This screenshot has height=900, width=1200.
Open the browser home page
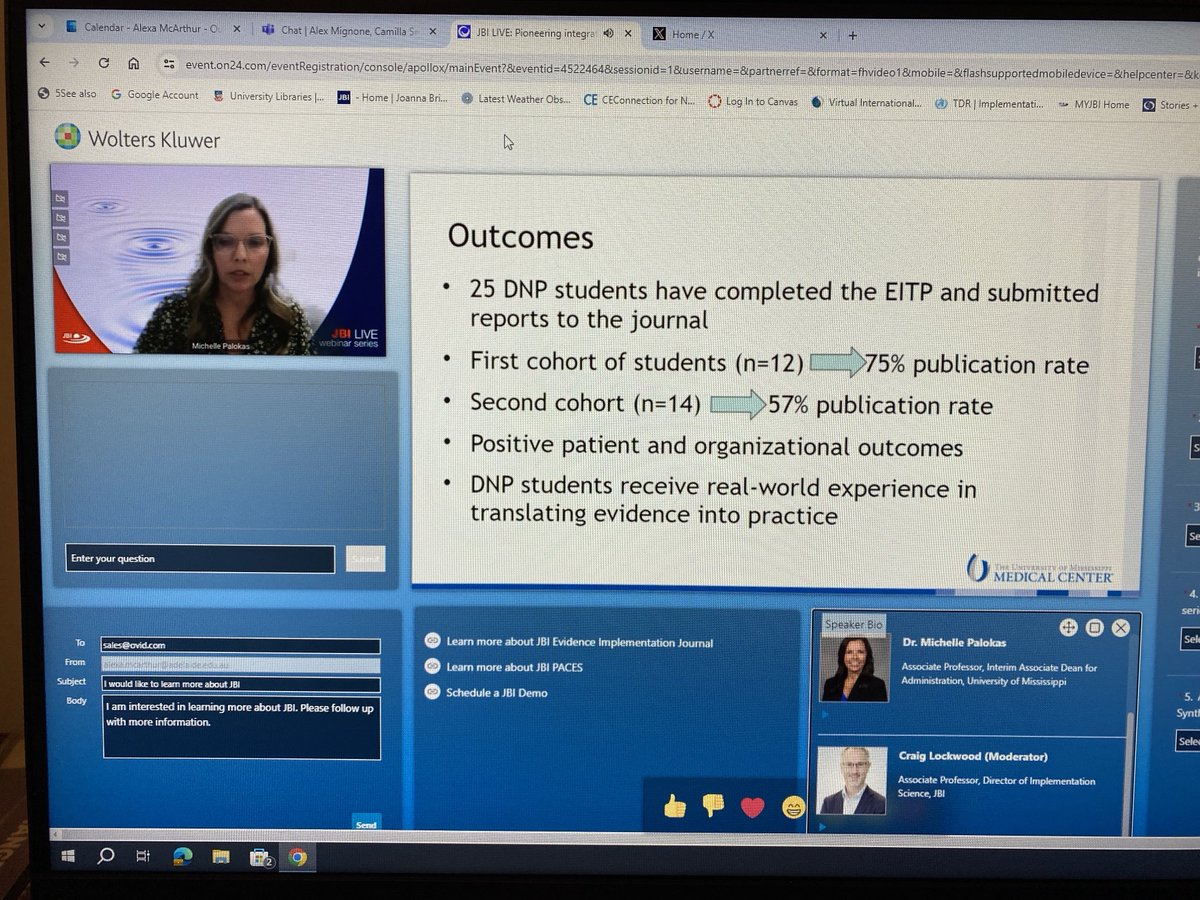(x=133, y=63)
